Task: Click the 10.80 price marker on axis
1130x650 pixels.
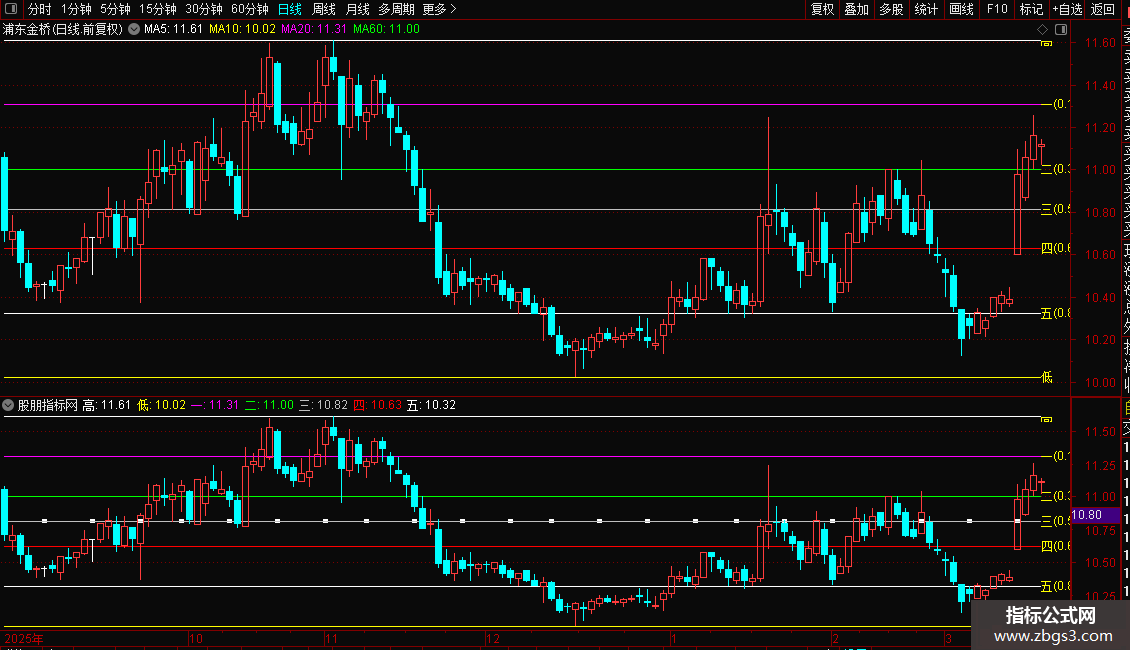Action: [x=1095, y=515]
